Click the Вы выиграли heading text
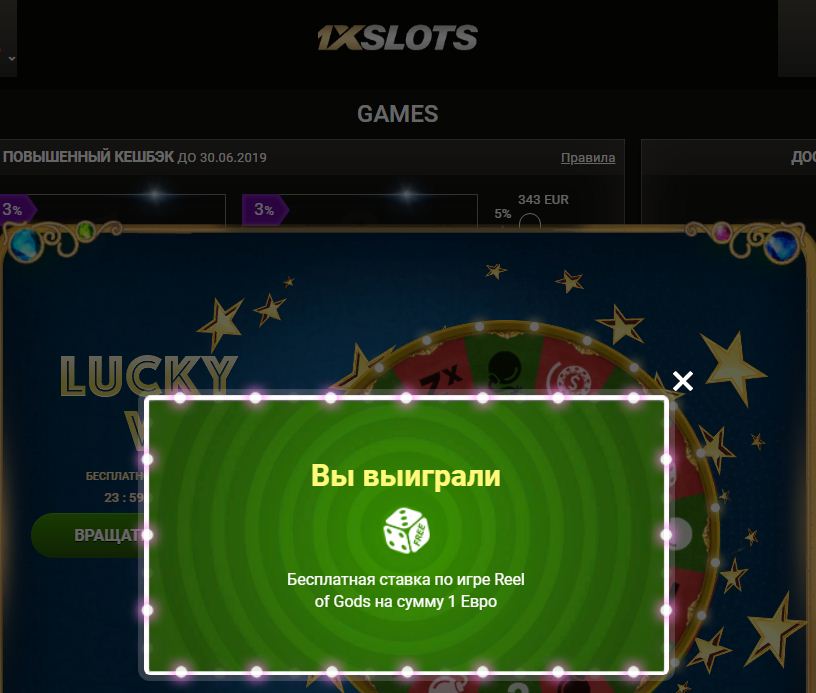 (406, 476)
